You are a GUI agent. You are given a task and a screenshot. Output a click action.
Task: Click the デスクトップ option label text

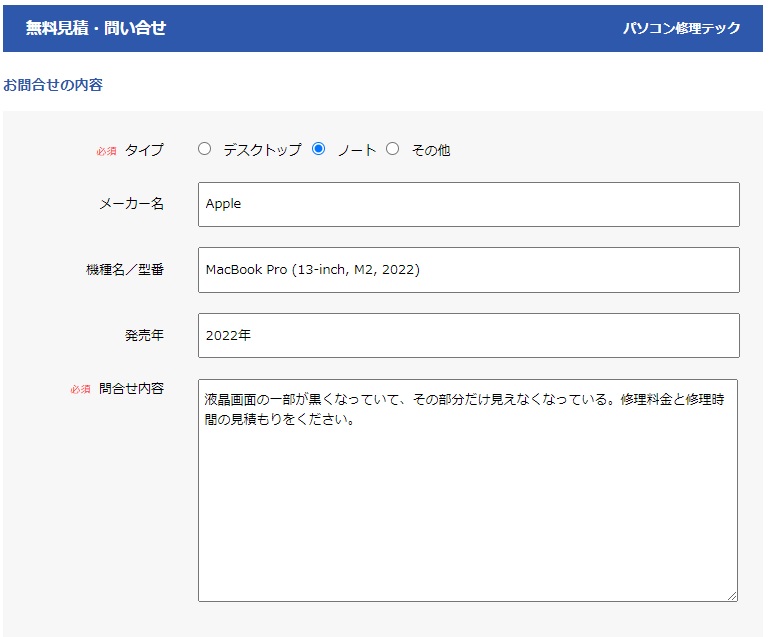[x=262, y=150]
